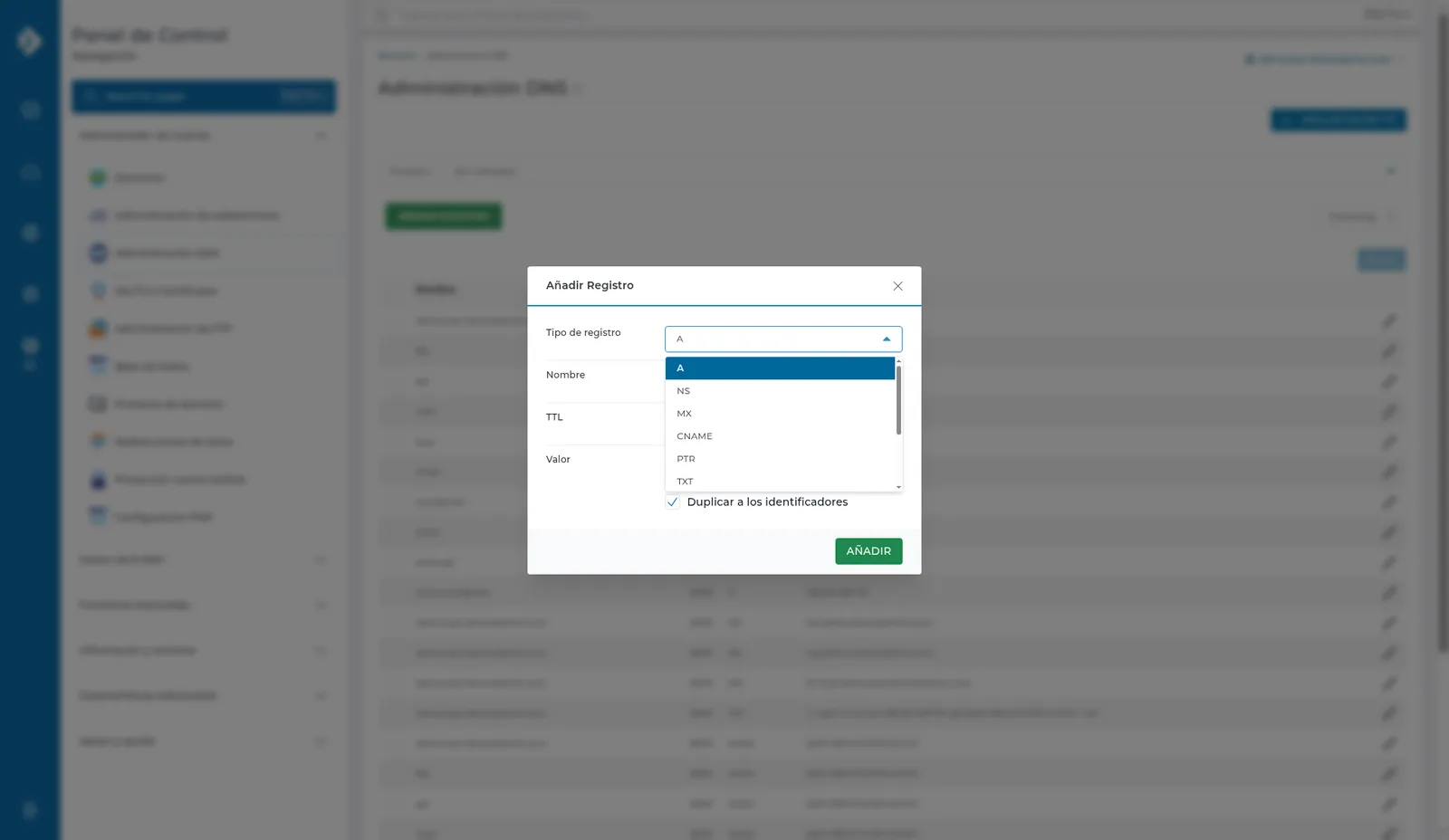Close the Añadir Registro dialog
This screenshot has height=840, width=1449.
(x=897, y=286)
